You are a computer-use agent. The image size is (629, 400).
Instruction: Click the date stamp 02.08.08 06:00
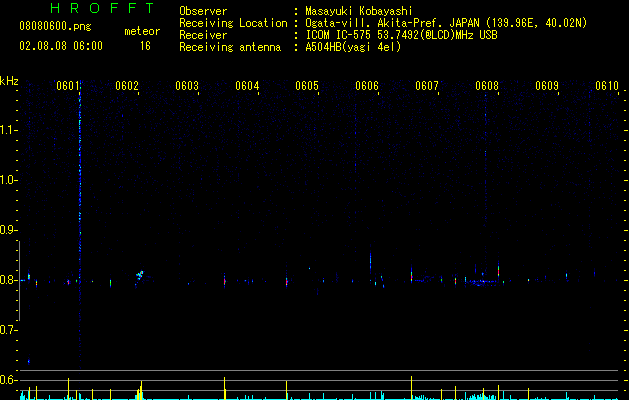tap(61, 46)
